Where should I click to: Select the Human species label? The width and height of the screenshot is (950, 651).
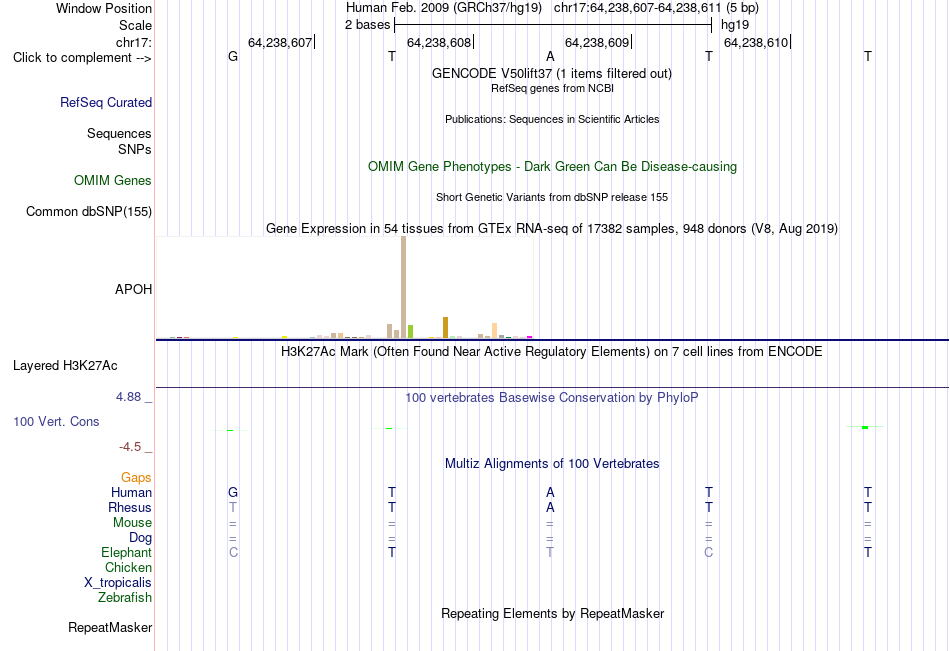tap(131, 492)
